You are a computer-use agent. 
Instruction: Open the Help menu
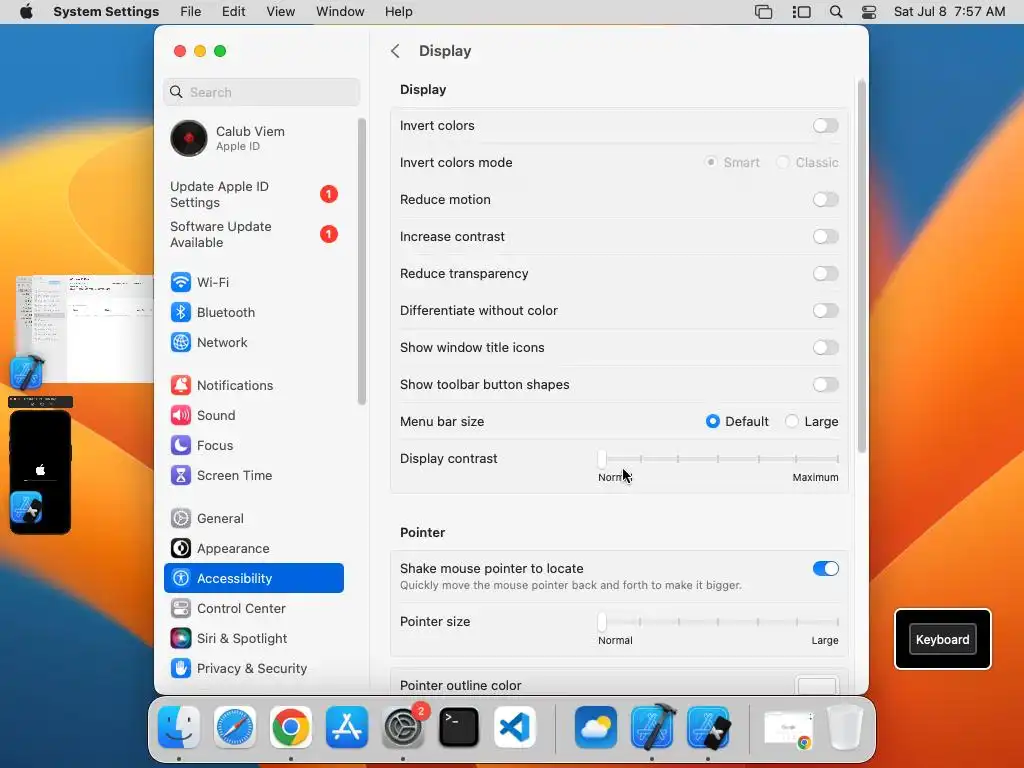pyautogui.click(x=398, y=12)
